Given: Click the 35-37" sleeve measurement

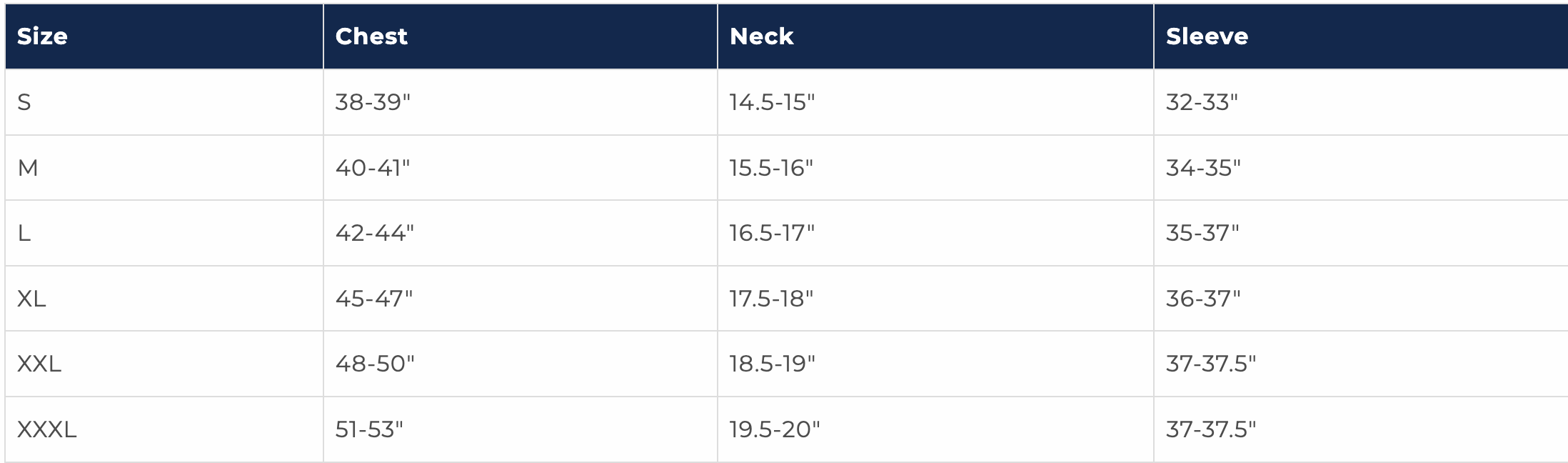Looking at the screenshot, I should 1202,233.
